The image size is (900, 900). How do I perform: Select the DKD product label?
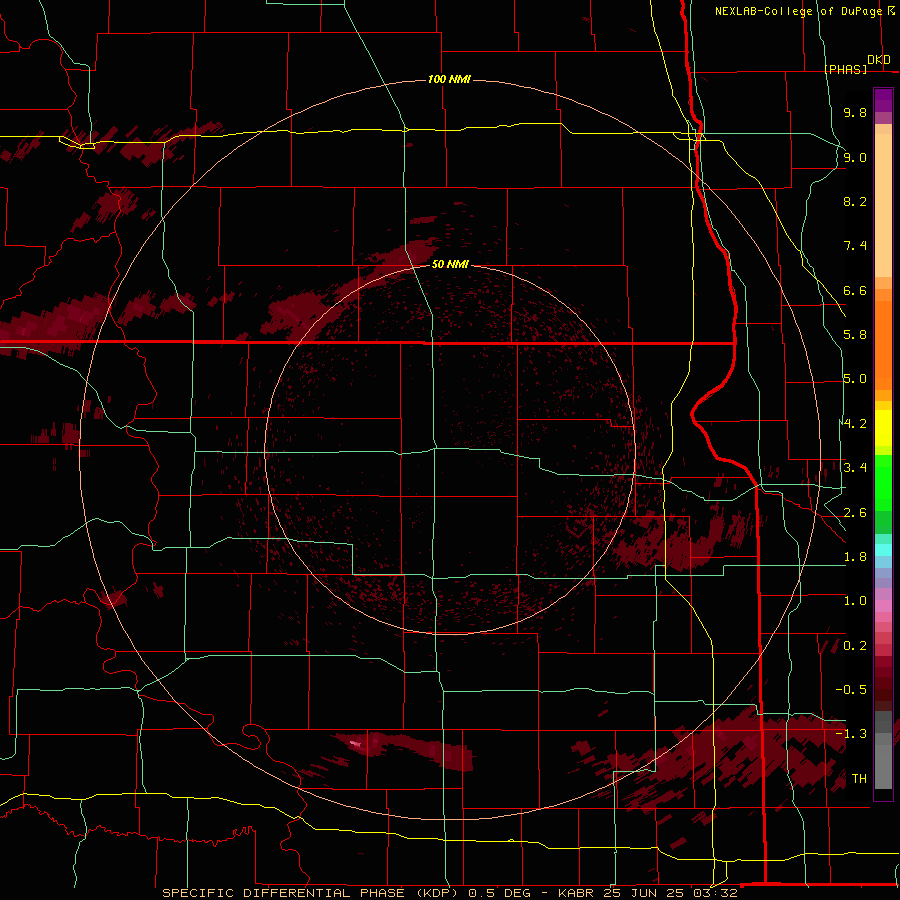879,60
